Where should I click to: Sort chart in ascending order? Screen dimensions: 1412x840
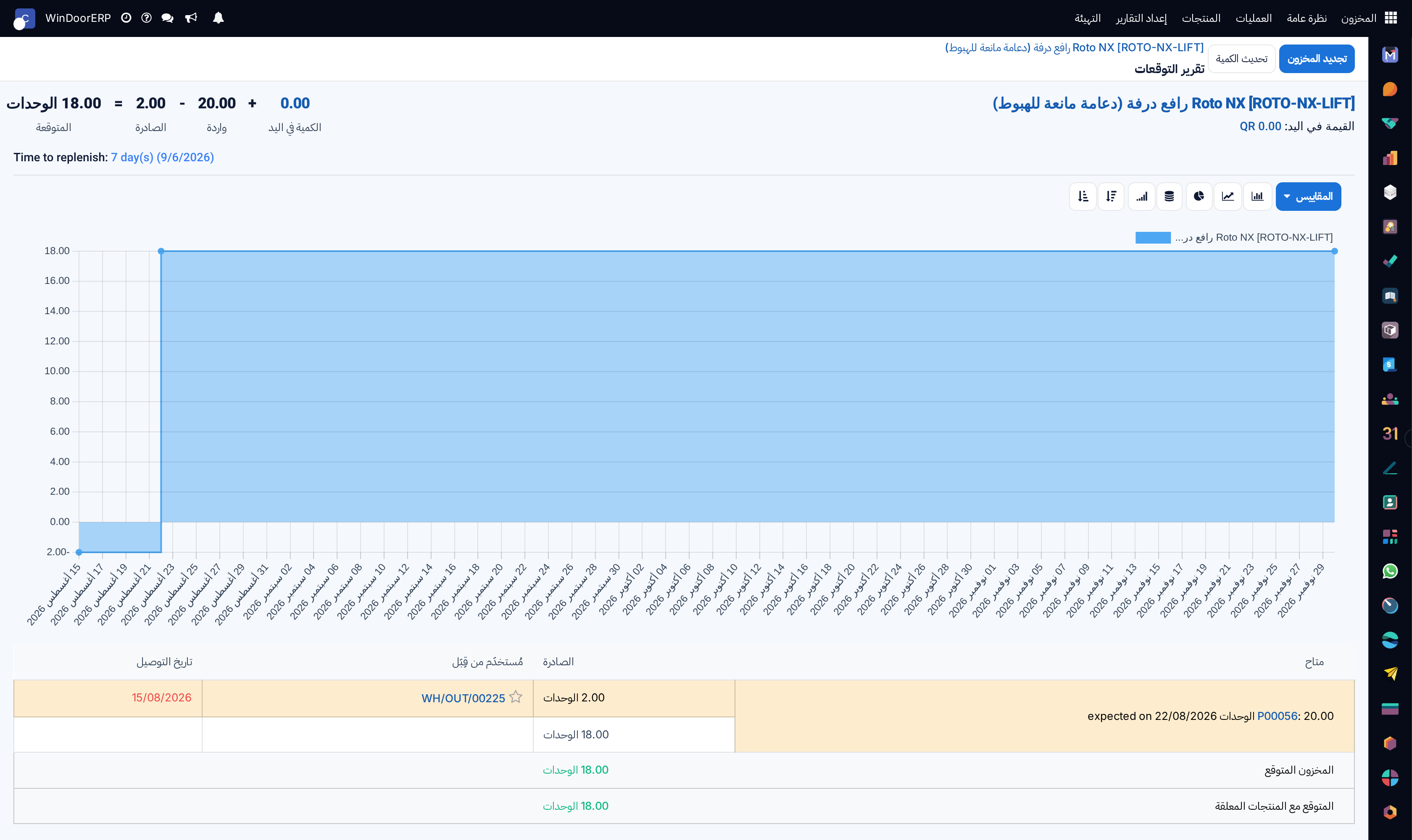tap(1083, 197)
